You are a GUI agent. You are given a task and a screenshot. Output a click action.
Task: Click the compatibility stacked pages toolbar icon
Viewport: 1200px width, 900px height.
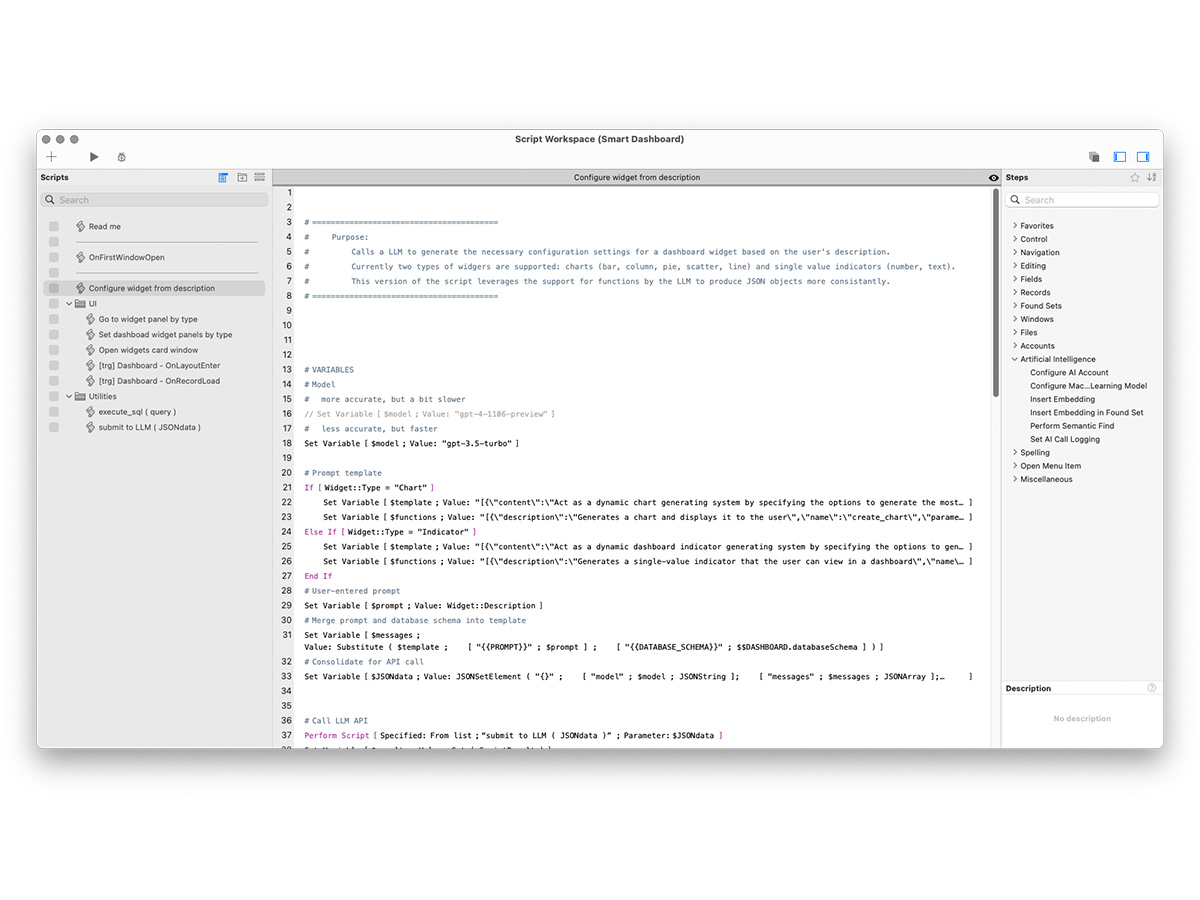1094,157
